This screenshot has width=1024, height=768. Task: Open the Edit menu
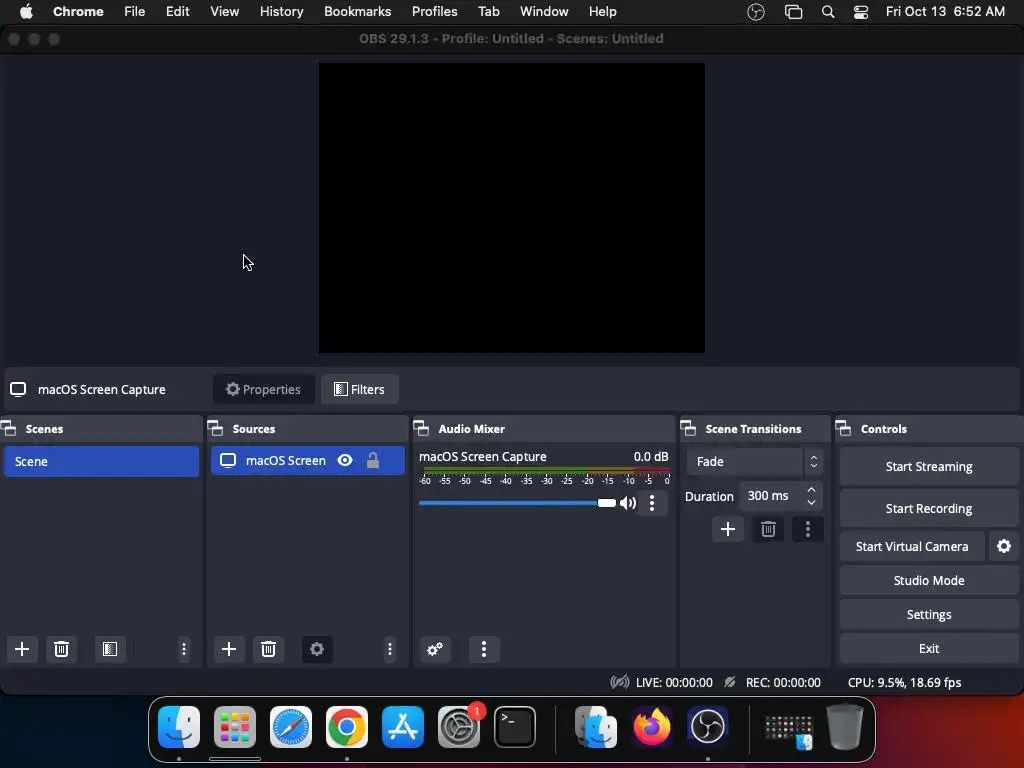[178, 12]
